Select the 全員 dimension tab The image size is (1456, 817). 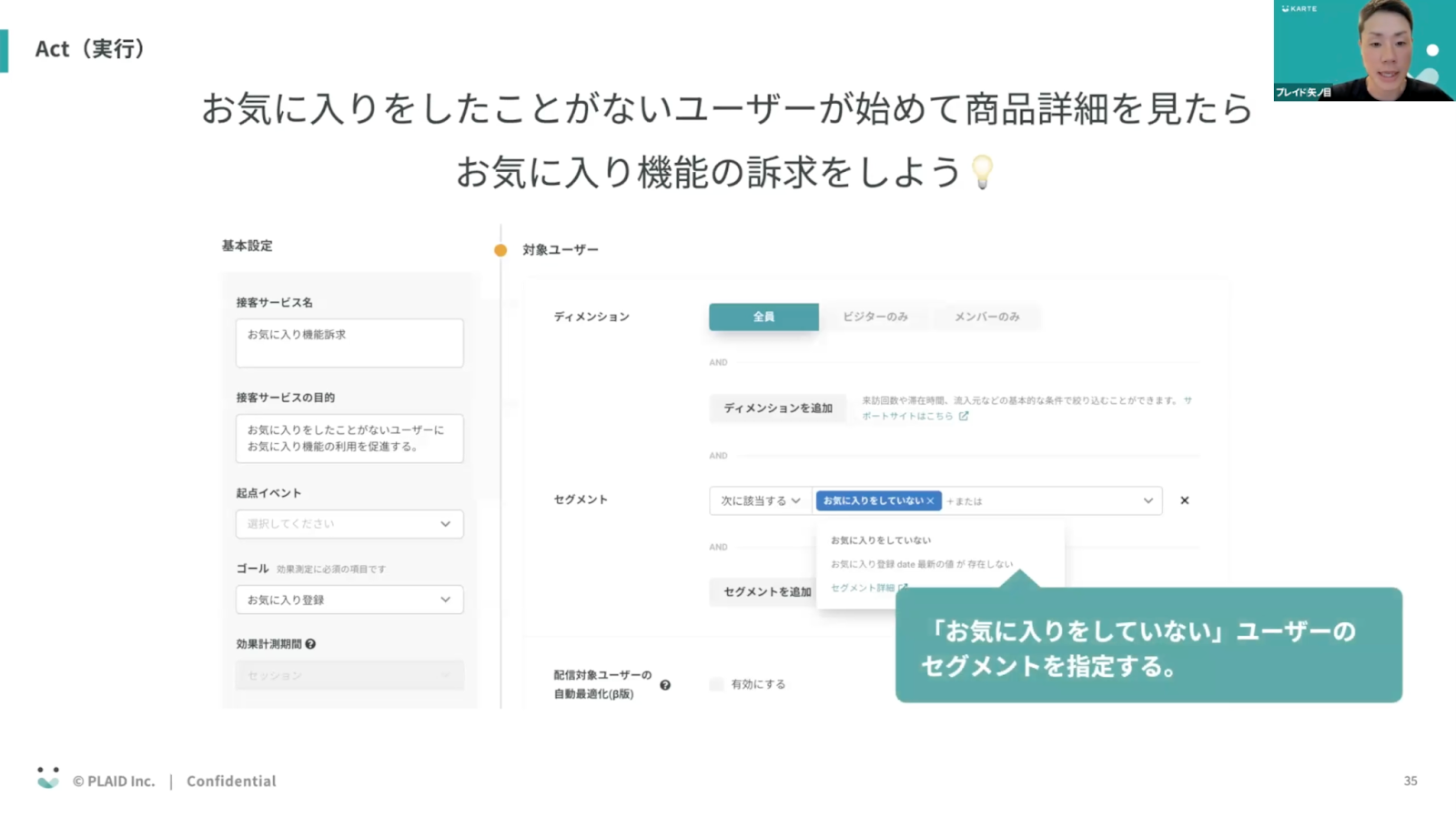click(x=763, y=317)
